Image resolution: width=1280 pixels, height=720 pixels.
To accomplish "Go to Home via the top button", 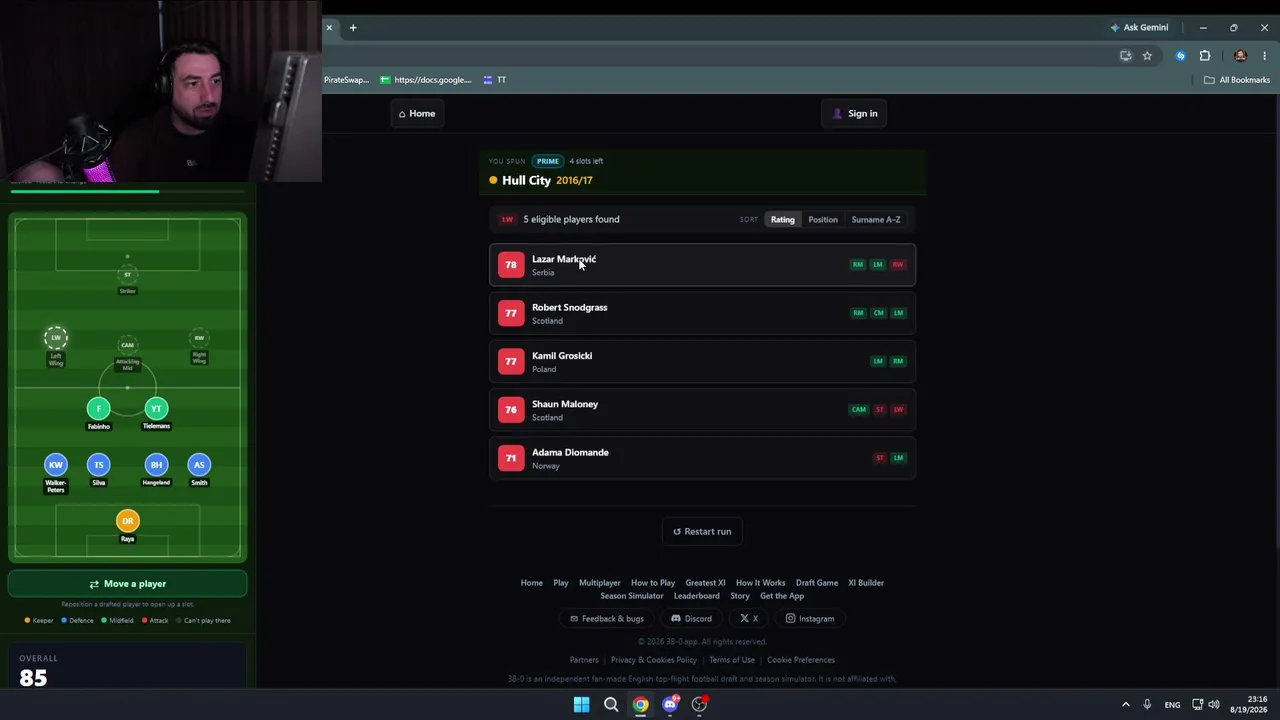I will [x=417, y=114].
